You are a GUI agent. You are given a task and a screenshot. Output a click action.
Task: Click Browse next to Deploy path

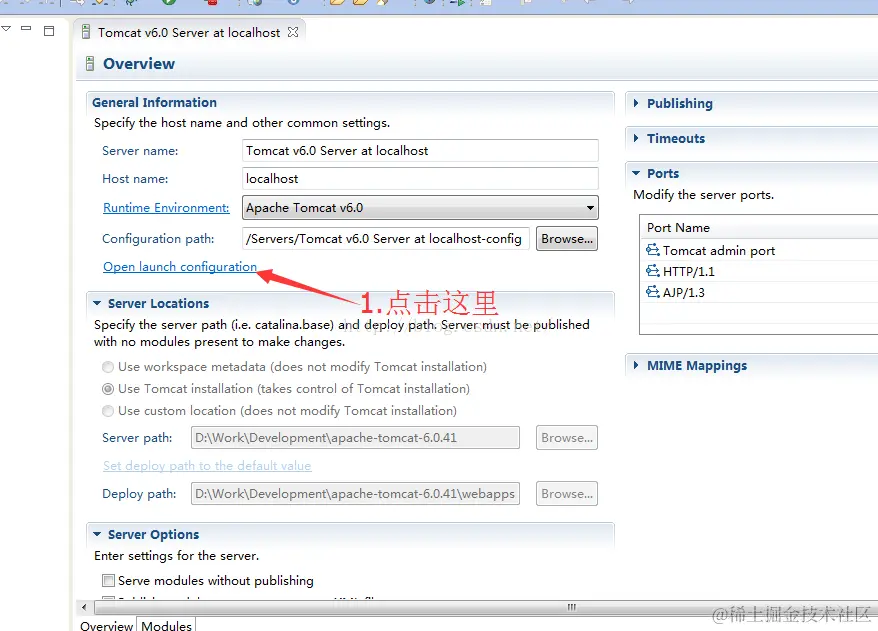(x=567, y=493)
